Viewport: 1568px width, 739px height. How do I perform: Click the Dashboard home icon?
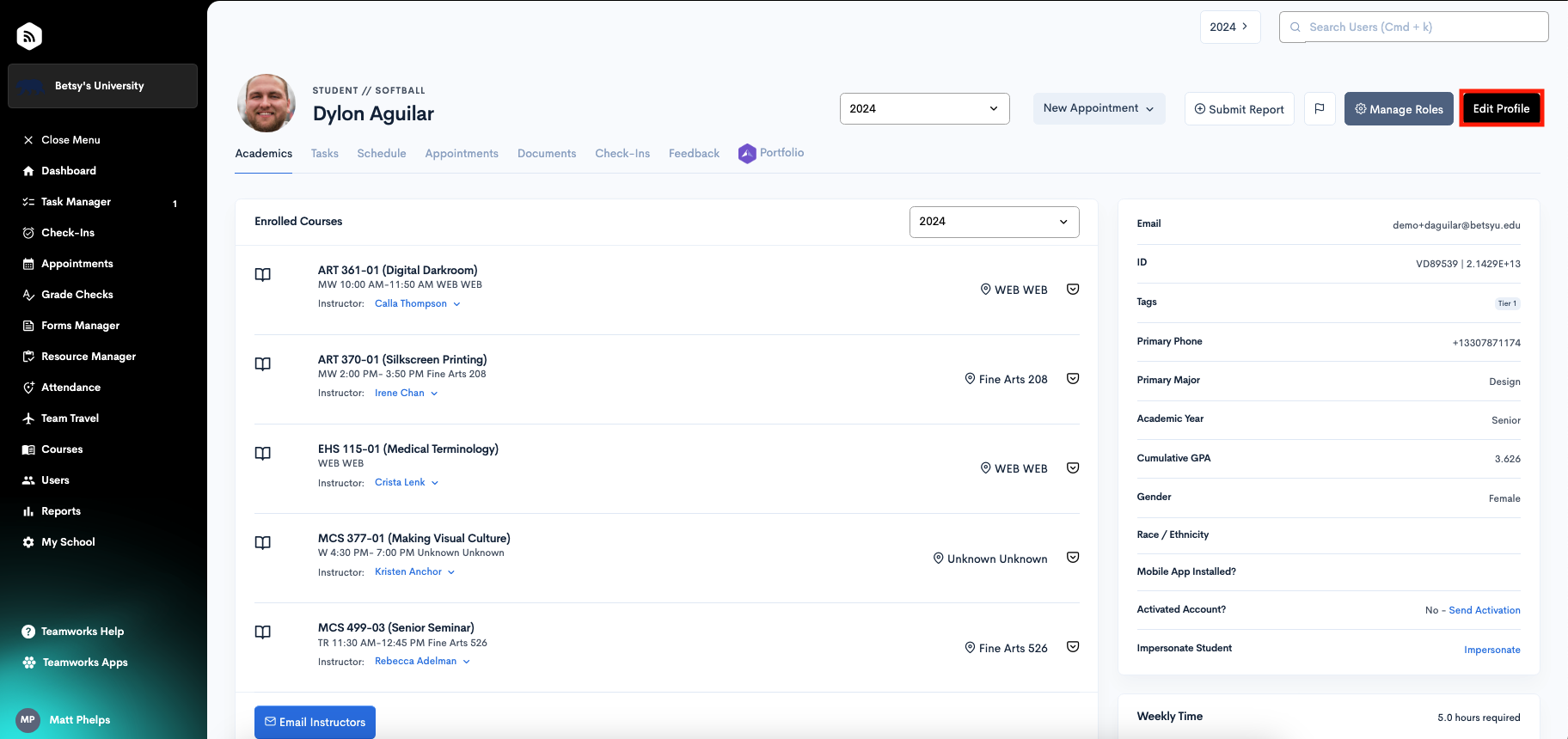coord(28,171)
